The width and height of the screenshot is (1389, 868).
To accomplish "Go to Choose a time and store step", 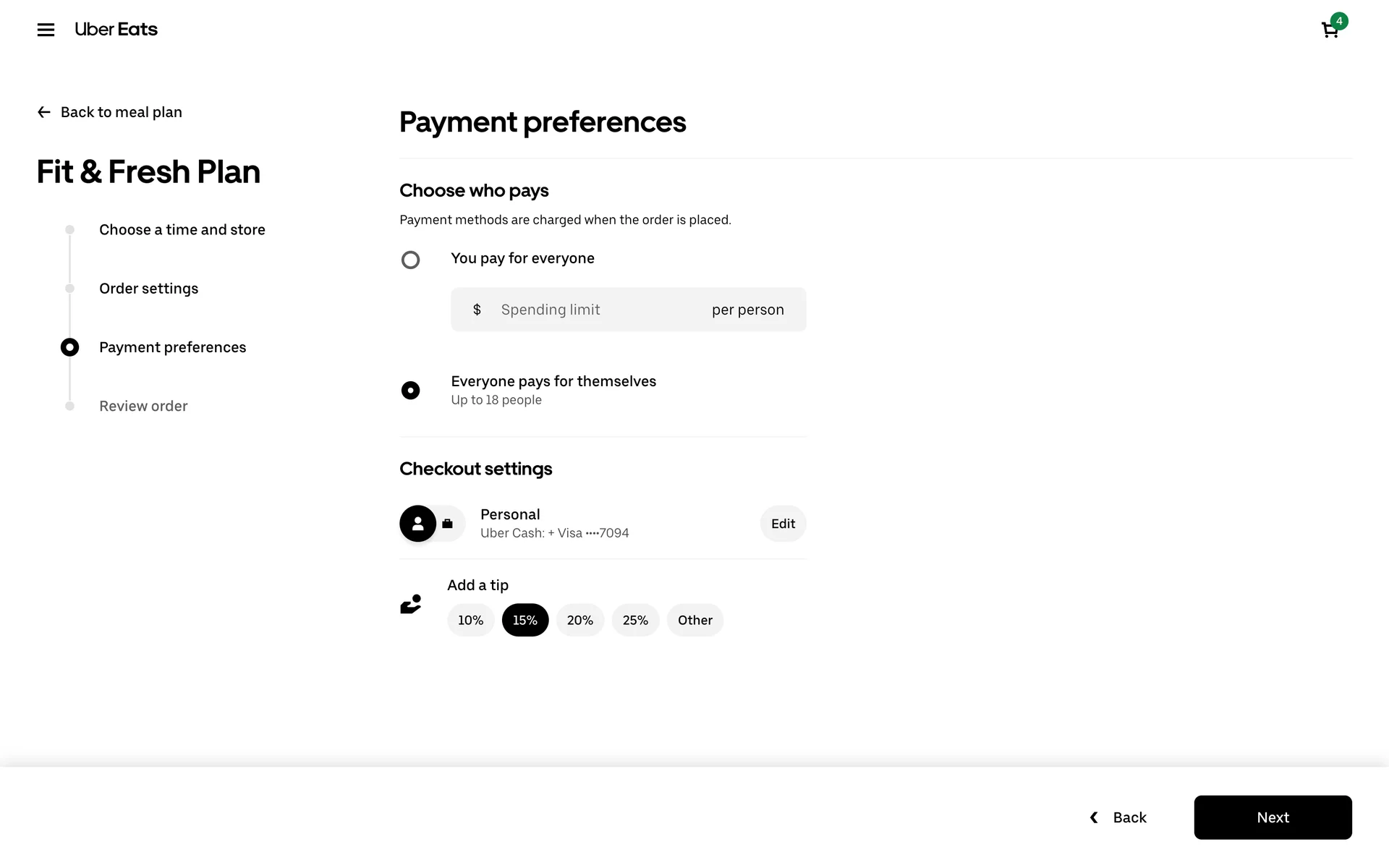I will [x=182, y=230].
